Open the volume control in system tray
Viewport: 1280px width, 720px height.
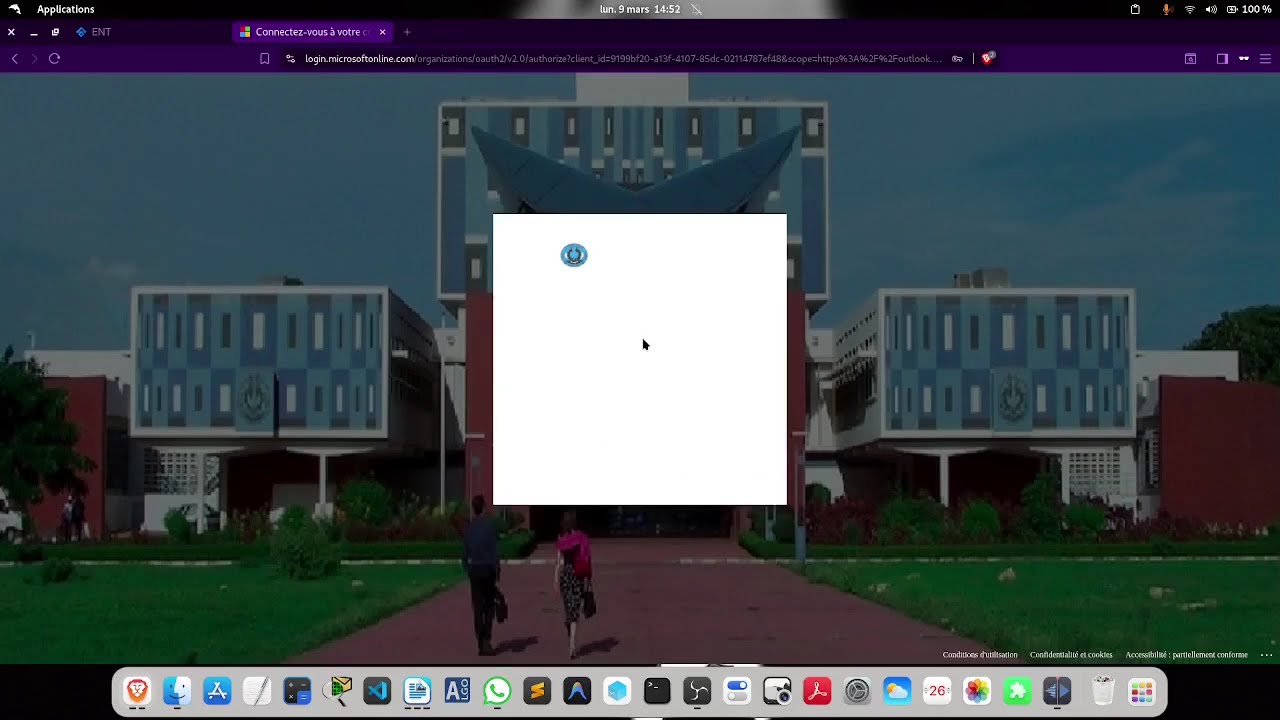click(1211, 9)
